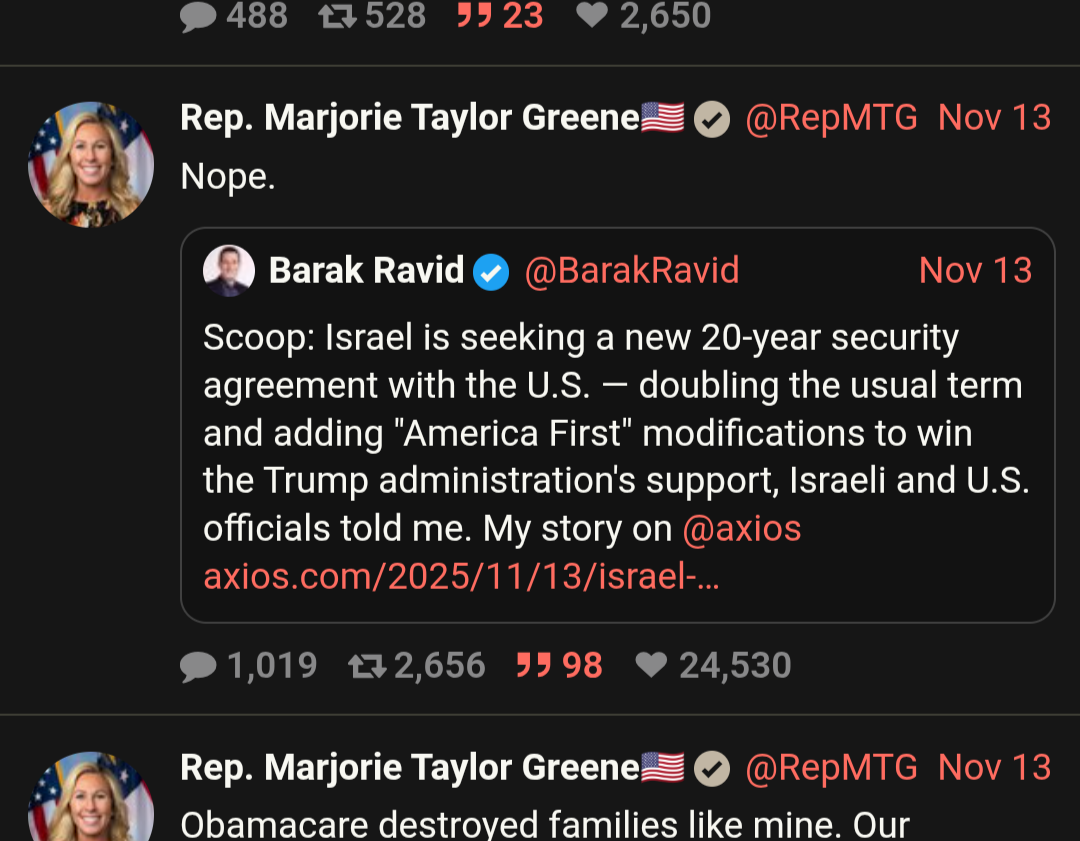Click the verified badge on the Nope tweet

coord(712,119)
